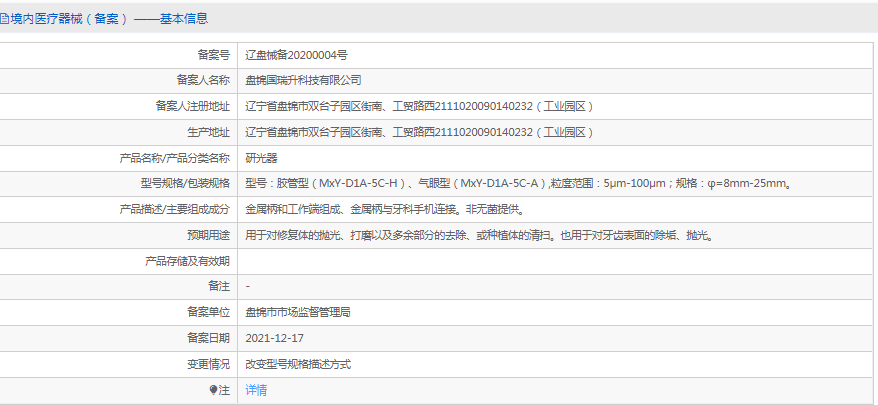Viewport: 878px width, 405px height.
Task: Click the 型号规格/包装规格 label
Action: coord(185,183)
